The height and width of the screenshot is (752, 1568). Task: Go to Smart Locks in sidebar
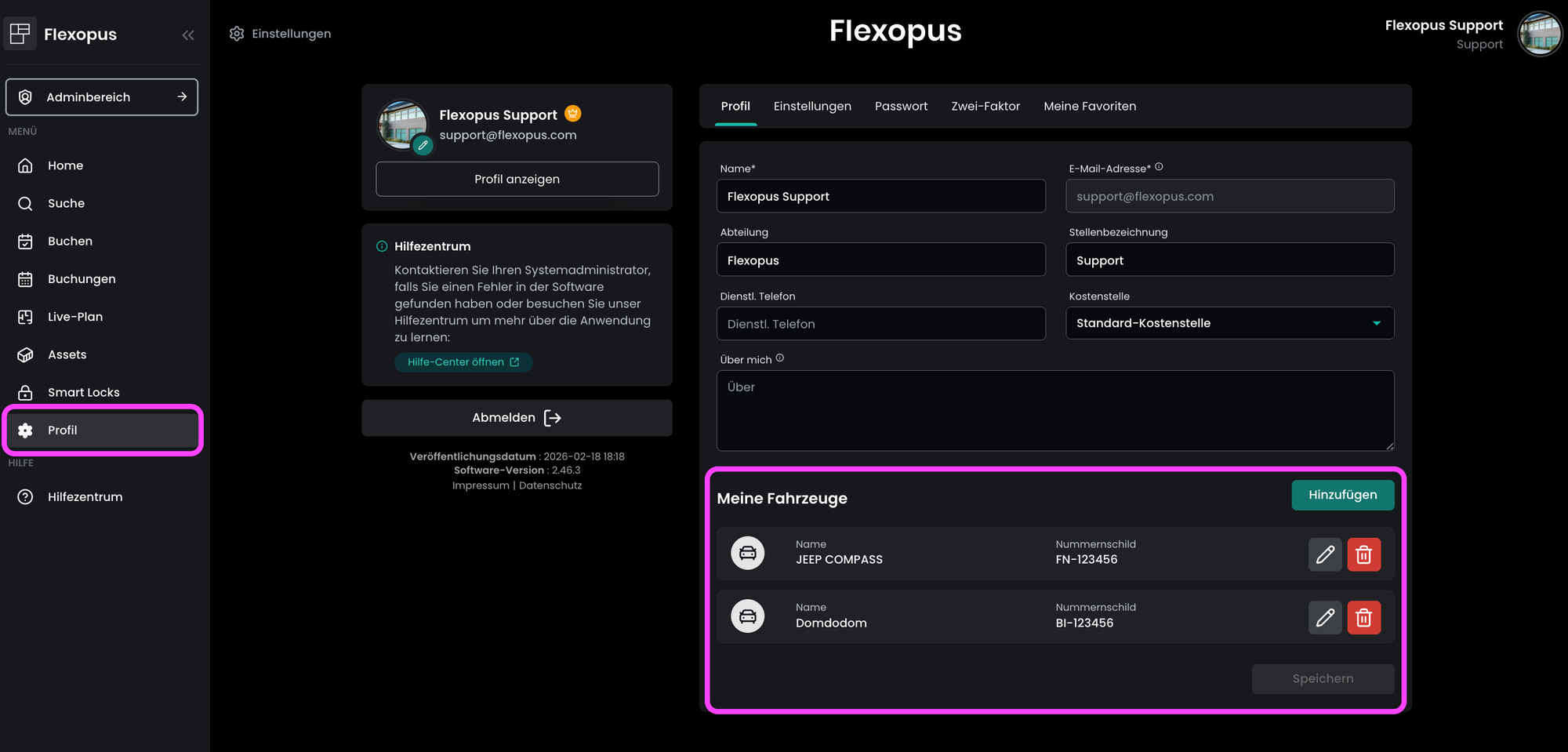tap(83, 392)
